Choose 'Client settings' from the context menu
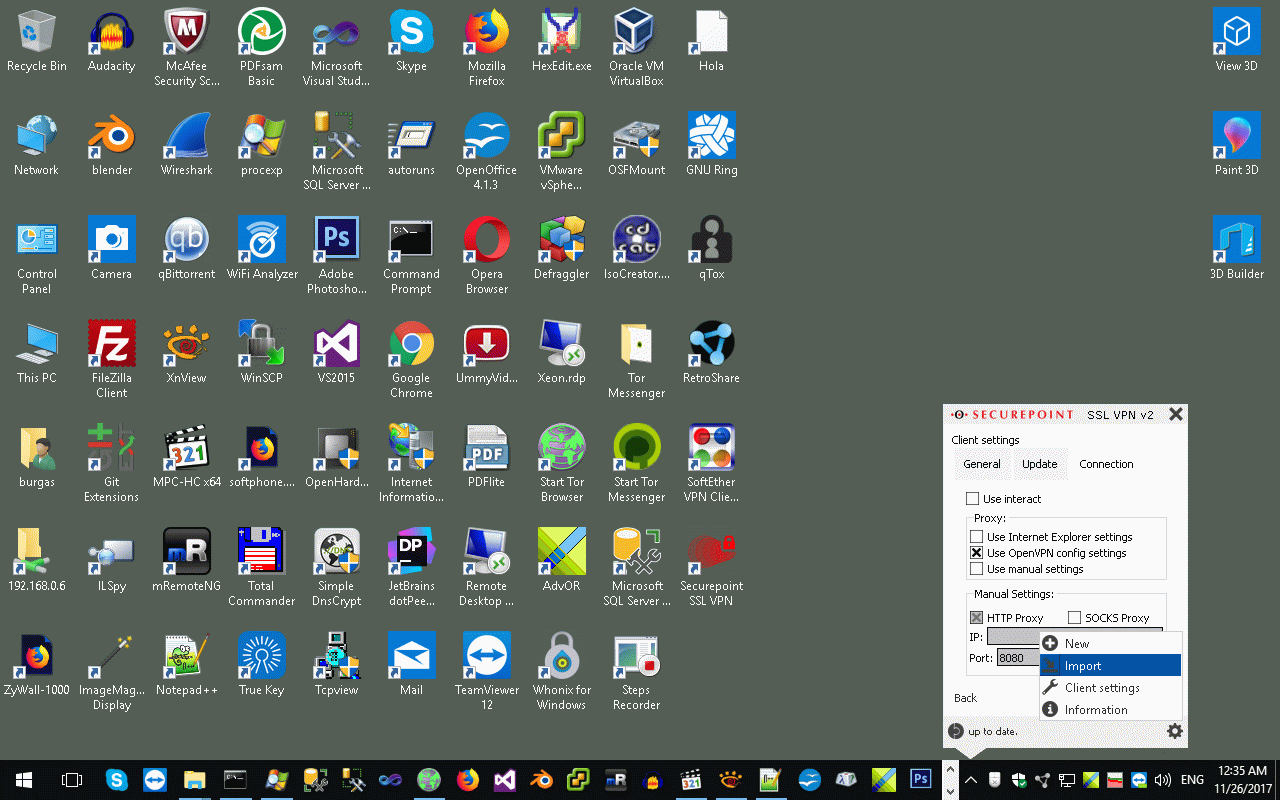 [x=1111, y=688]
